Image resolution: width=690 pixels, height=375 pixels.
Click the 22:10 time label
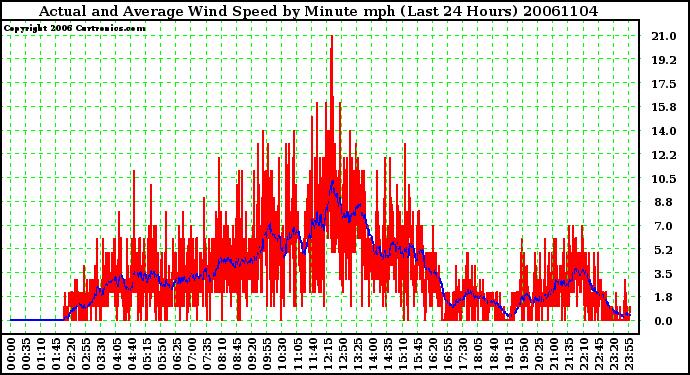(x=584, y=354)
